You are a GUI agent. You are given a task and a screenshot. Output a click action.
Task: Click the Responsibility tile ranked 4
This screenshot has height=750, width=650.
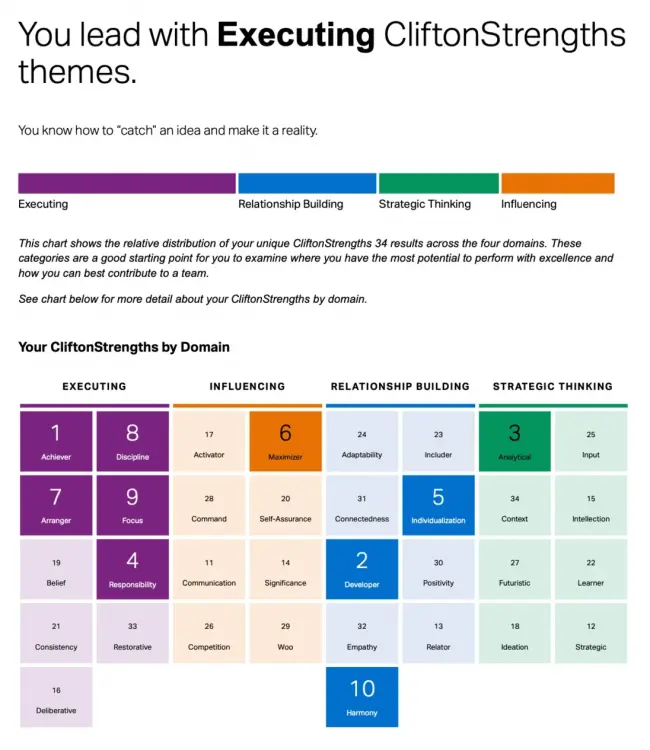pos(132,569)
